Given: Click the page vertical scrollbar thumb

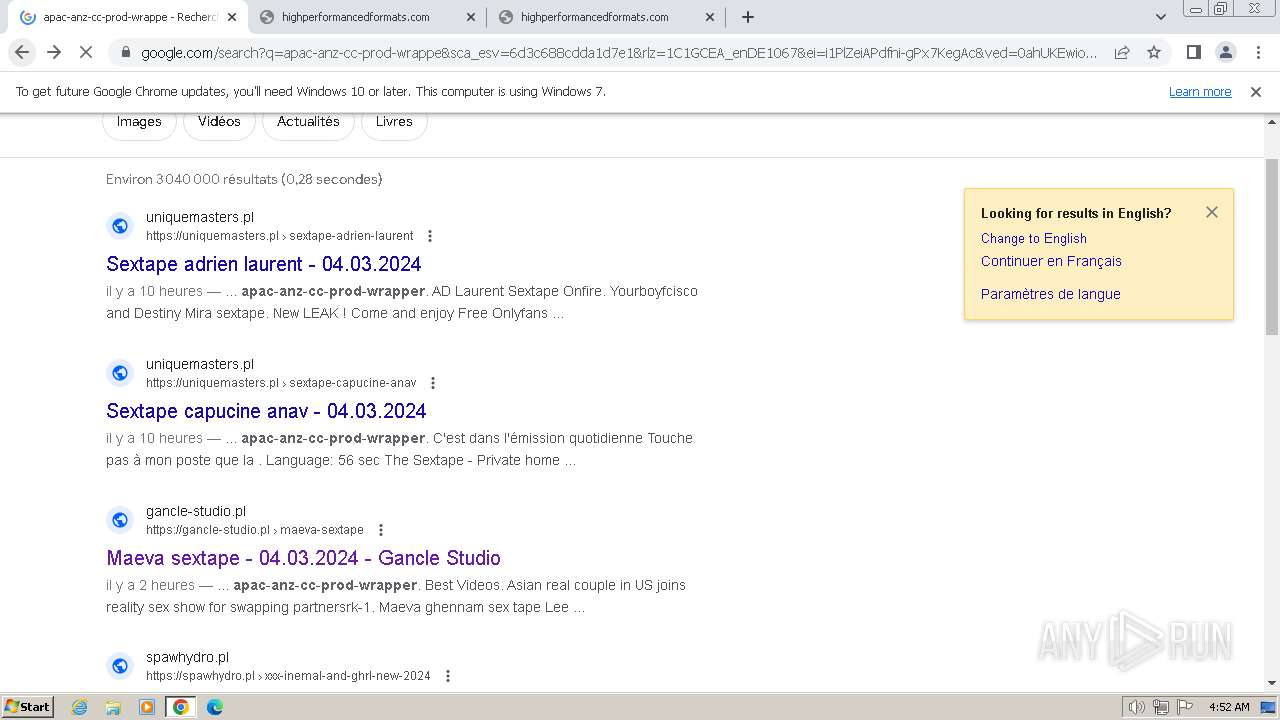Looking at the screenshot, I should pyautogui.click(x=1272, y=246).
